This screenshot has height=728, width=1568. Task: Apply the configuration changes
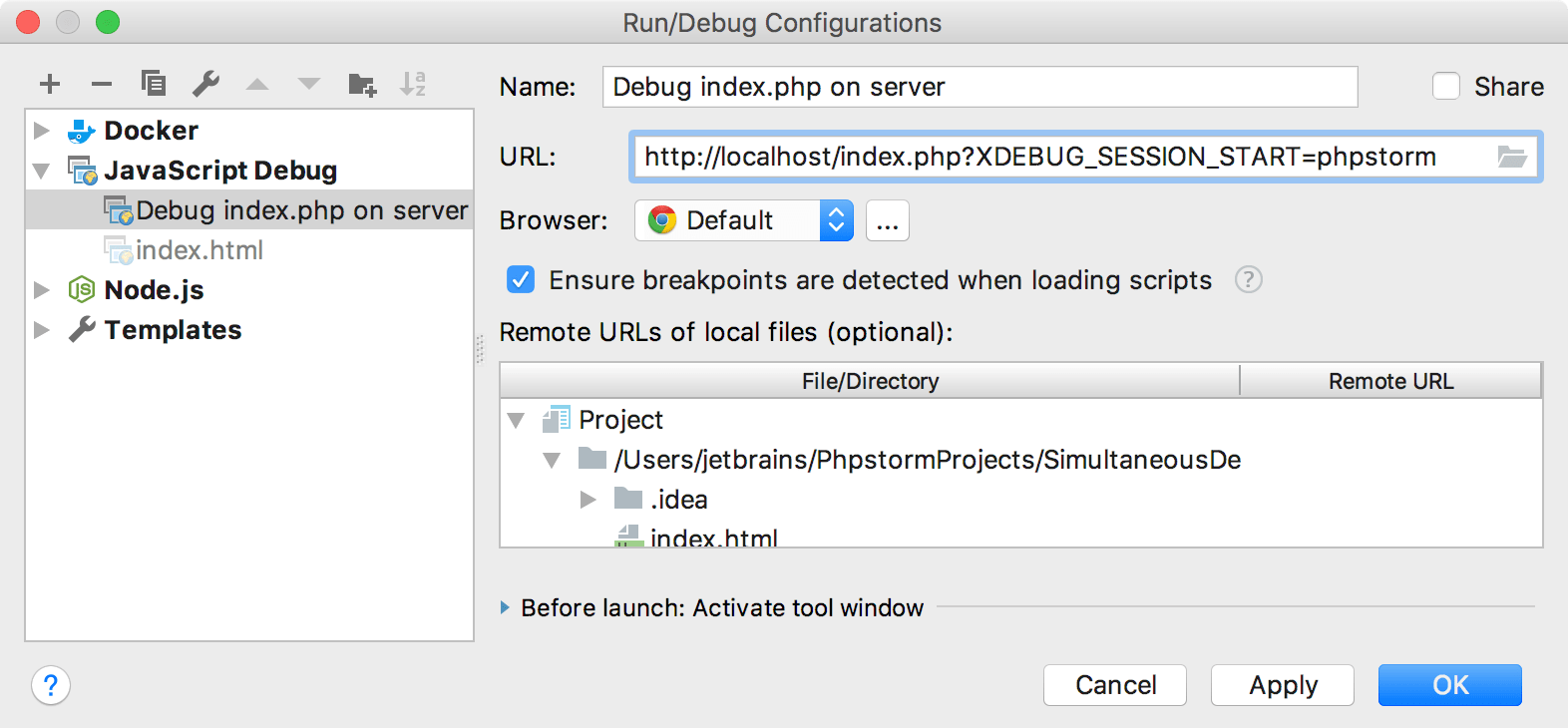coord(1282,685)
